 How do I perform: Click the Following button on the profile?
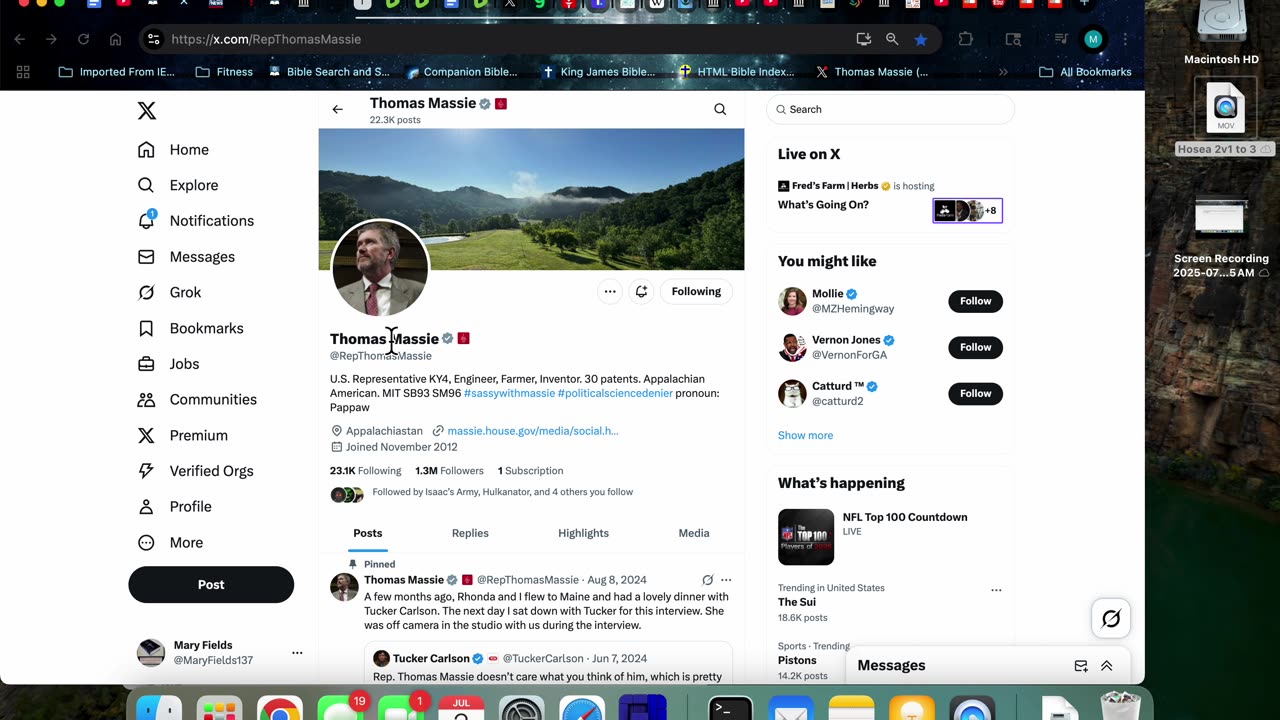[x=696, y=292]
